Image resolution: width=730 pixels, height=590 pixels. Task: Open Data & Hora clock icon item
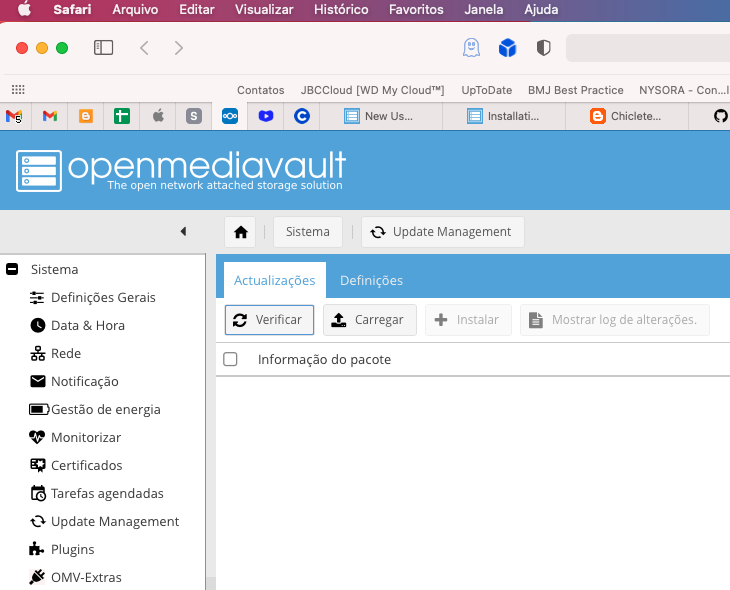click(87, 325)
